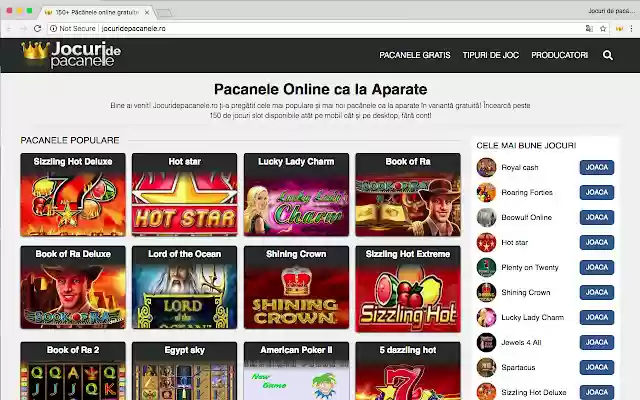The width and height of the screenshot is (640, 400).
Task: Click the PACANELE POPULARE section heading
Action: tap(70, 140)
